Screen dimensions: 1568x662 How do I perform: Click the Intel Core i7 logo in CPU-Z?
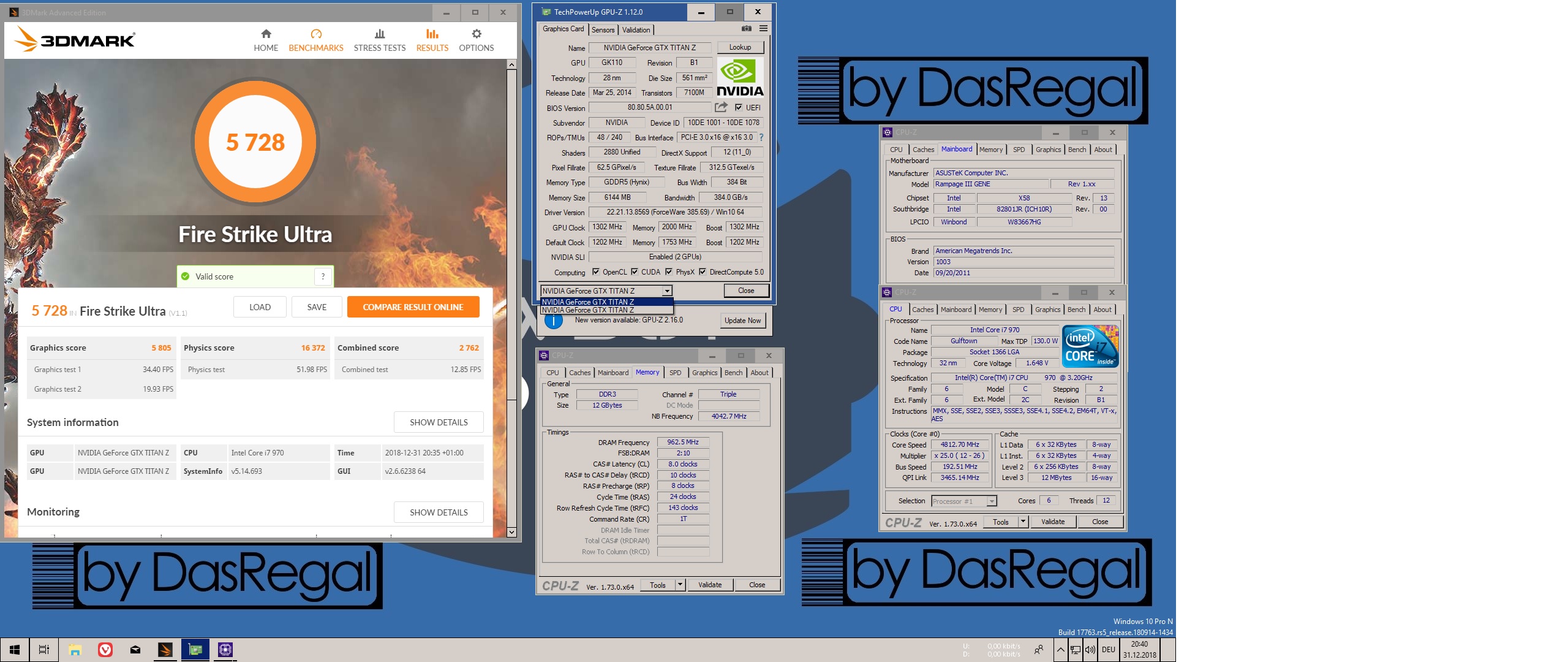tap(1091, 346)
